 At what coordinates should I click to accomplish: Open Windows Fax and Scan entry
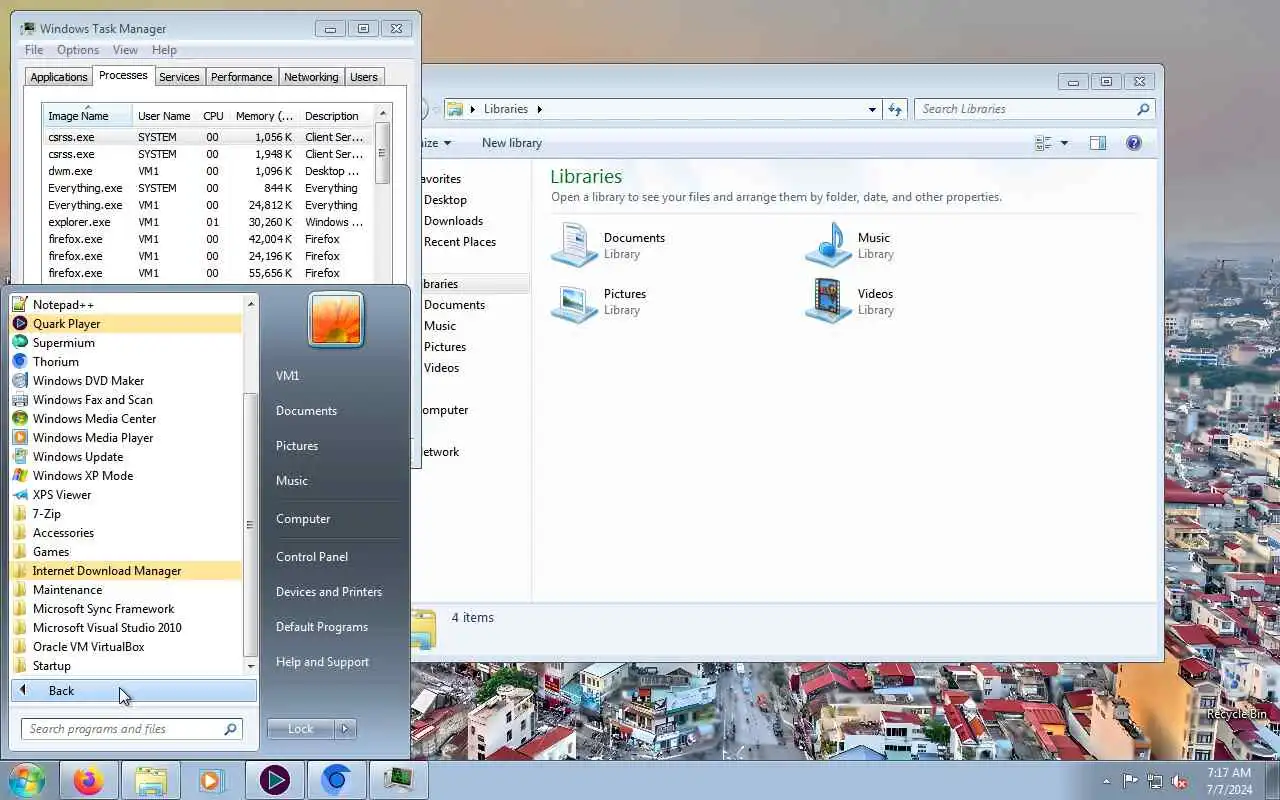point(126,400)
